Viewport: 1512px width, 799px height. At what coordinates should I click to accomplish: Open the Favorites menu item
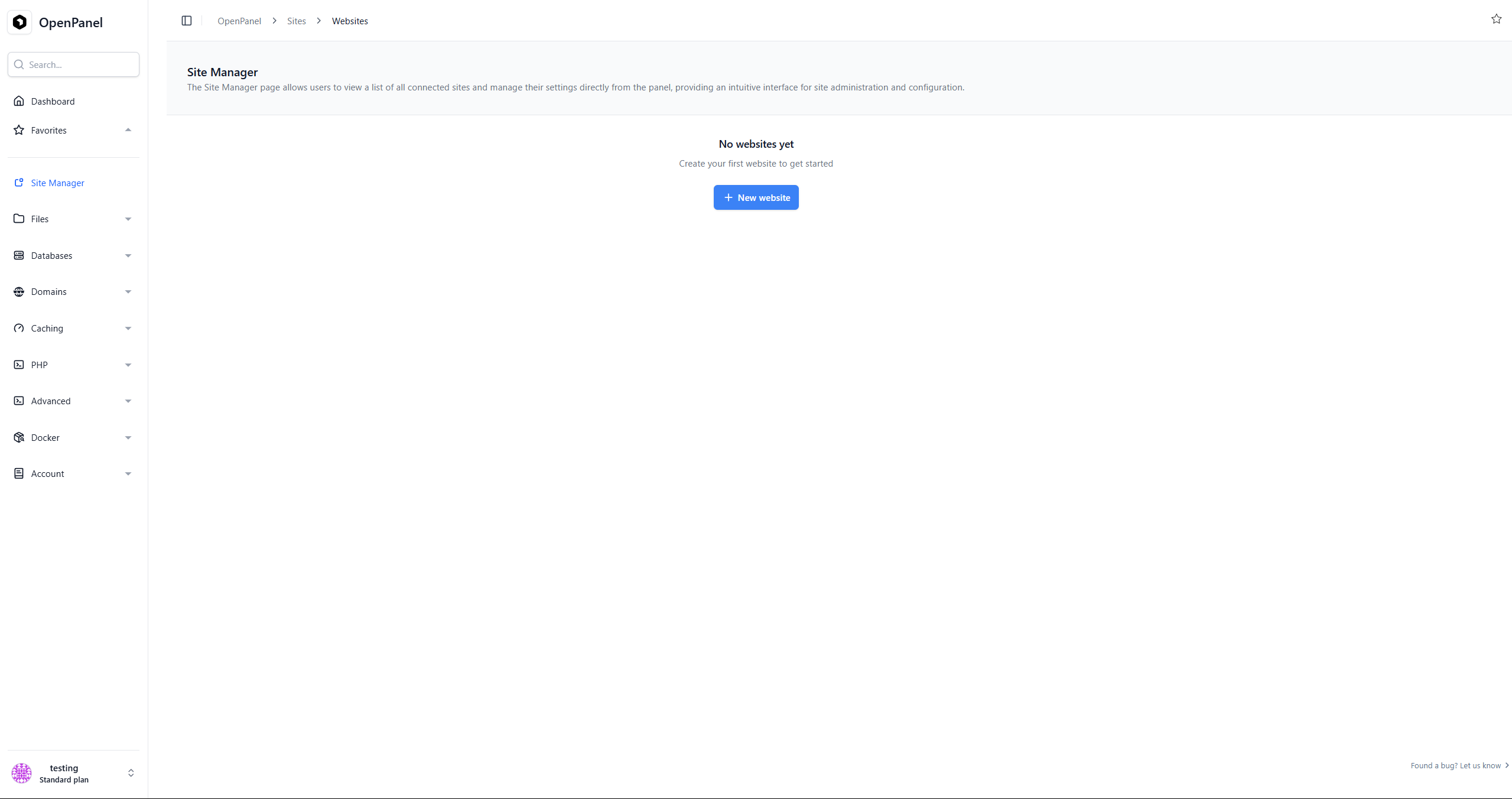[73, 130]
